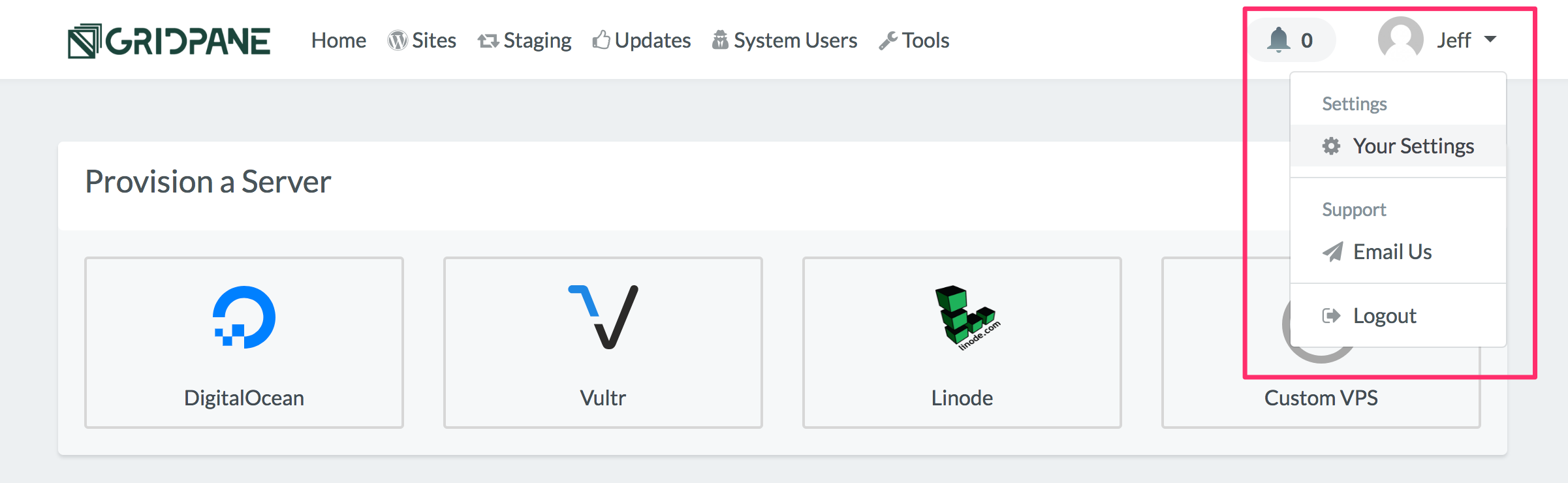Select the Vultr logo

coord(603,317)
